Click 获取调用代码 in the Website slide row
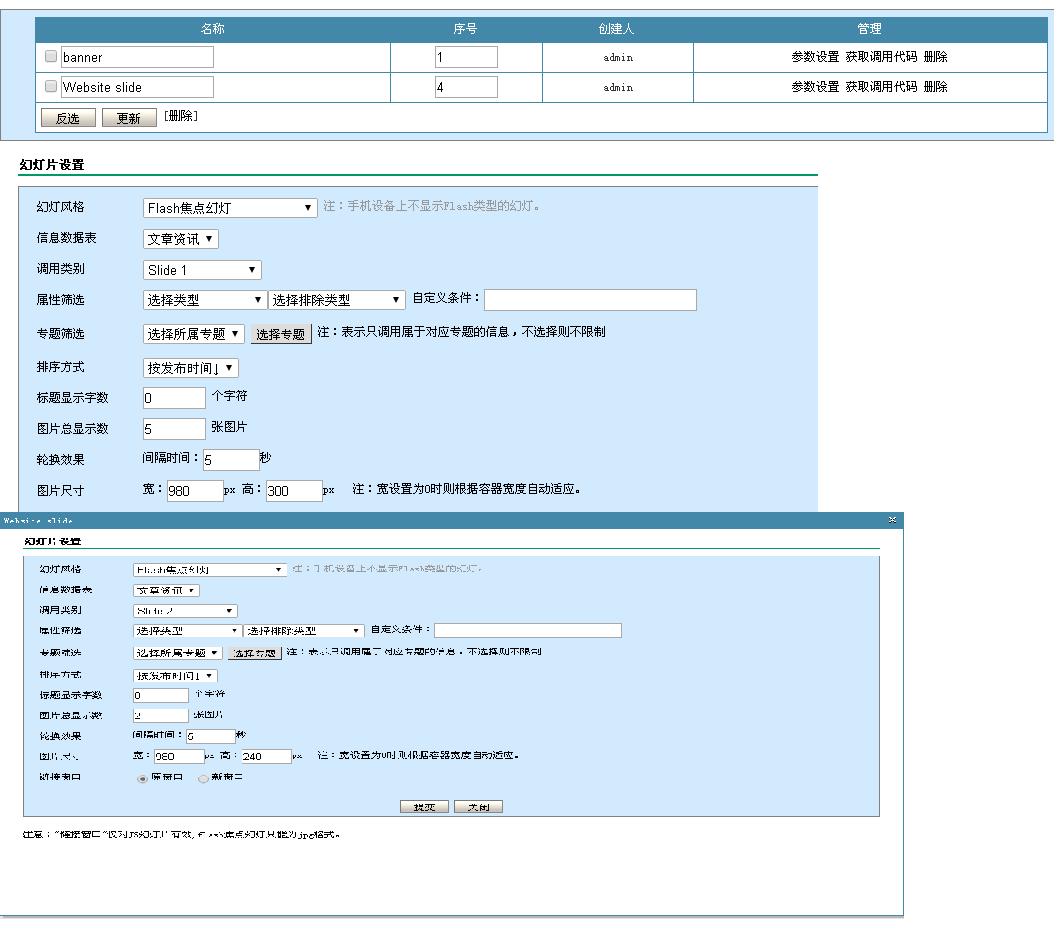This screenshot has width=1064, height=946. pyautogui.click(x=881, y=87)
